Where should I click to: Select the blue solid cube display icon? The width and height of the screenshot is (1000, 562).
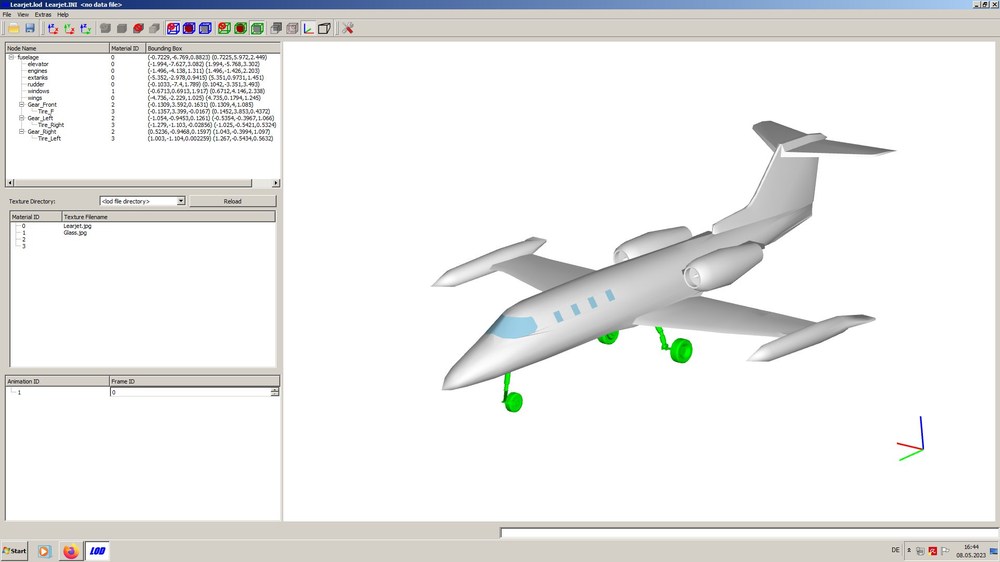205,28
